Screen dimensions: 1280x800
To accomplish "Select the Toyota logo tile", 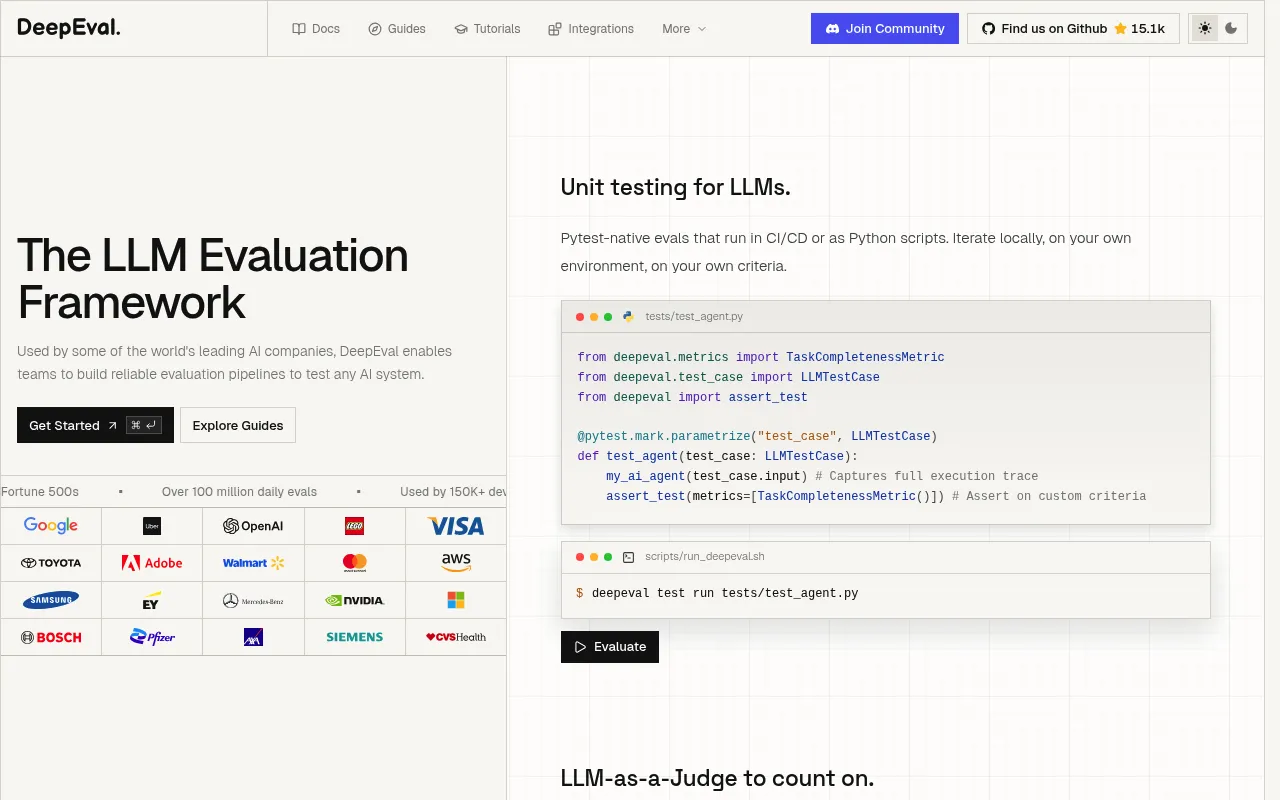I will (51, 563).
